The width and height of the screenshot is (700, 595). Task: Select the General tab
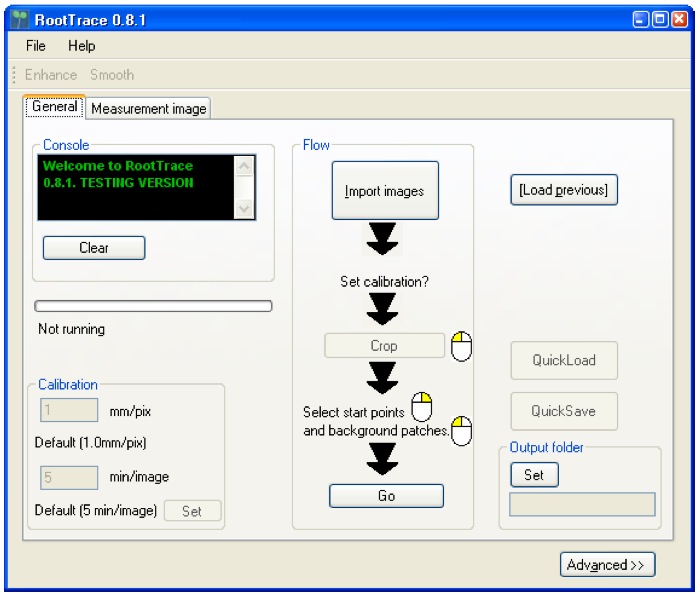click(55, 107)
